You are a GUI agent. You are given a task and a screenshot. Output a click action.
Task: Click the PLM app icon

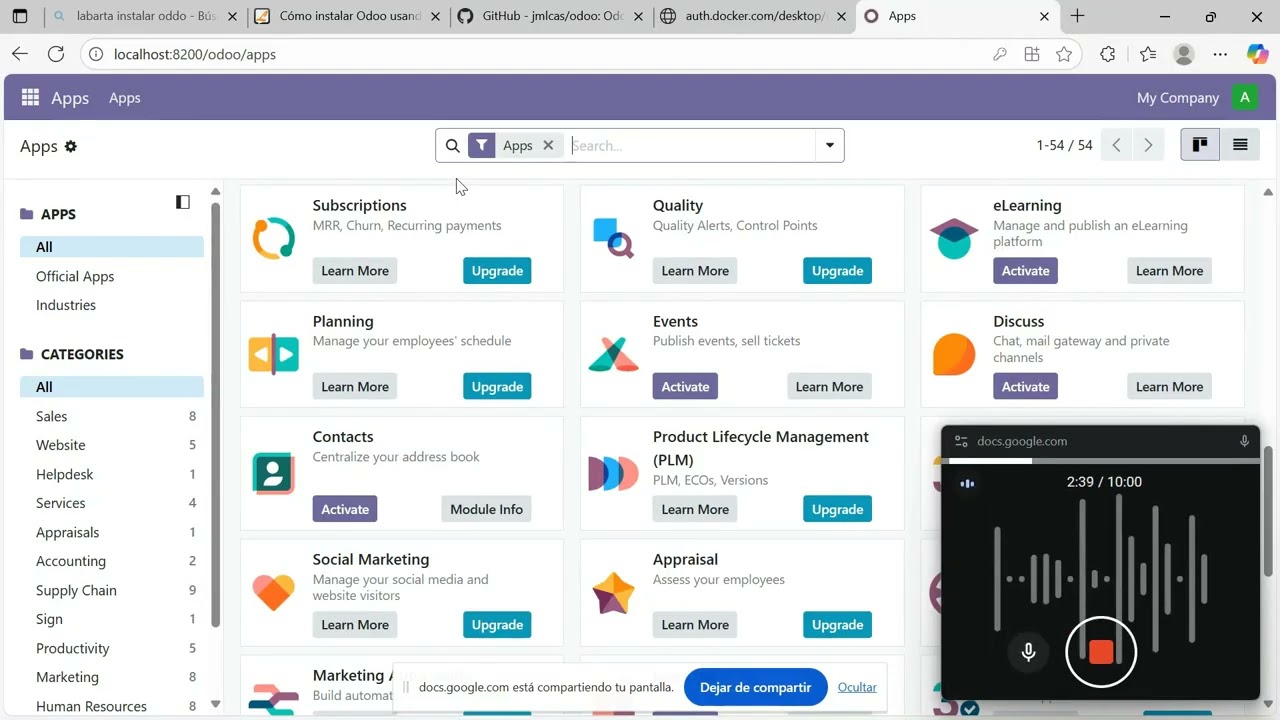tap(613, 473)
